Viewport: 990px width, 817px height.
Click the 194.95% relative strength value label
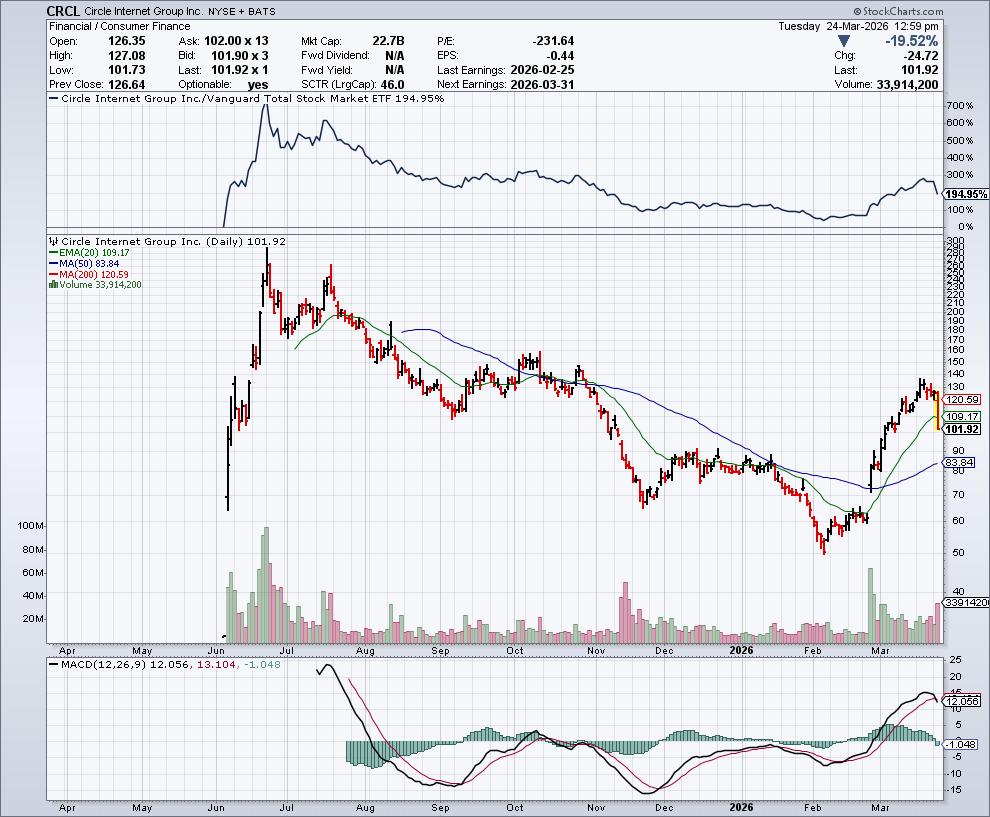965,193
